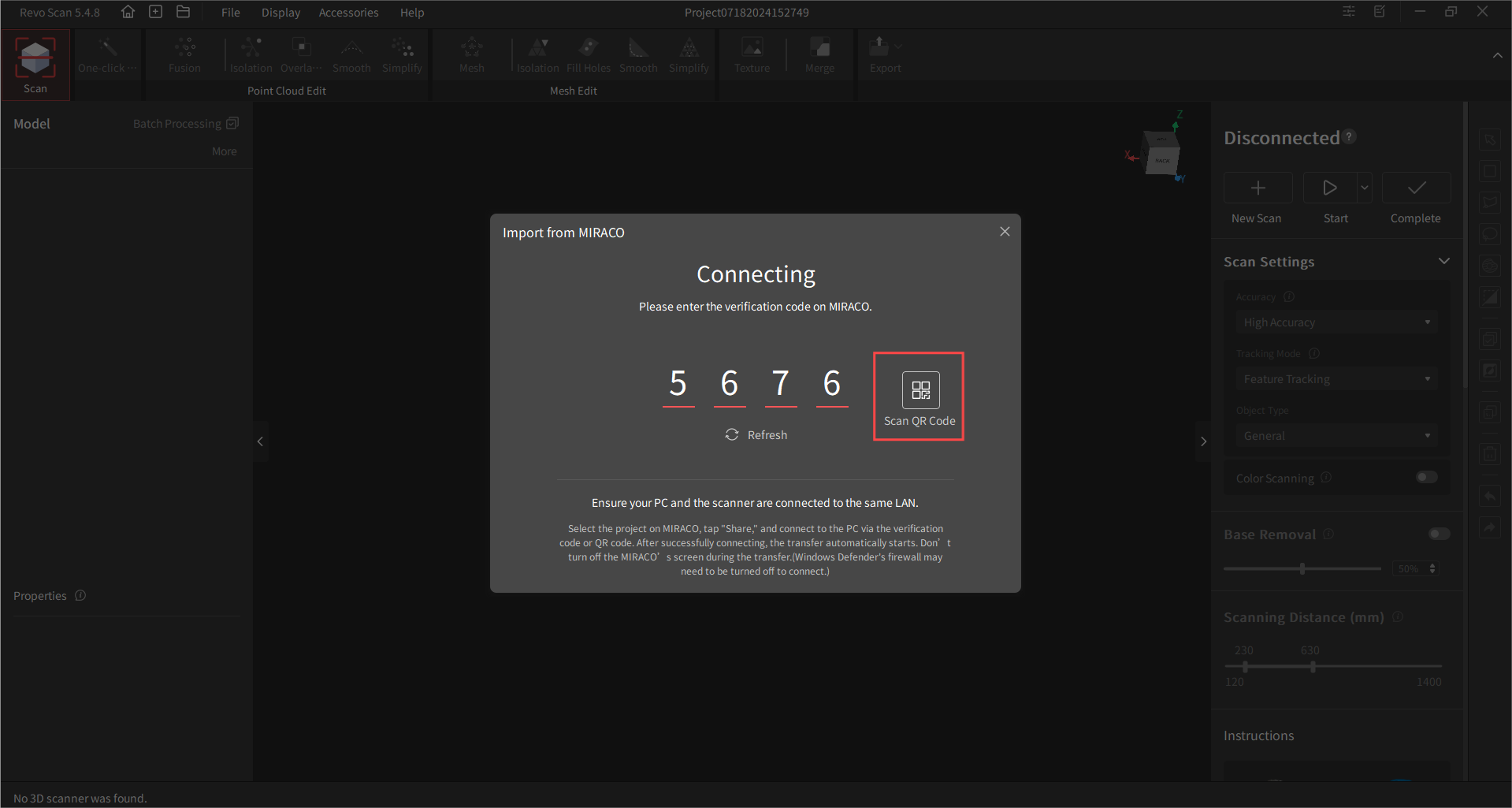Create a new project with the plus icon
The image size is (1512, 808).
tap(156, 12)
